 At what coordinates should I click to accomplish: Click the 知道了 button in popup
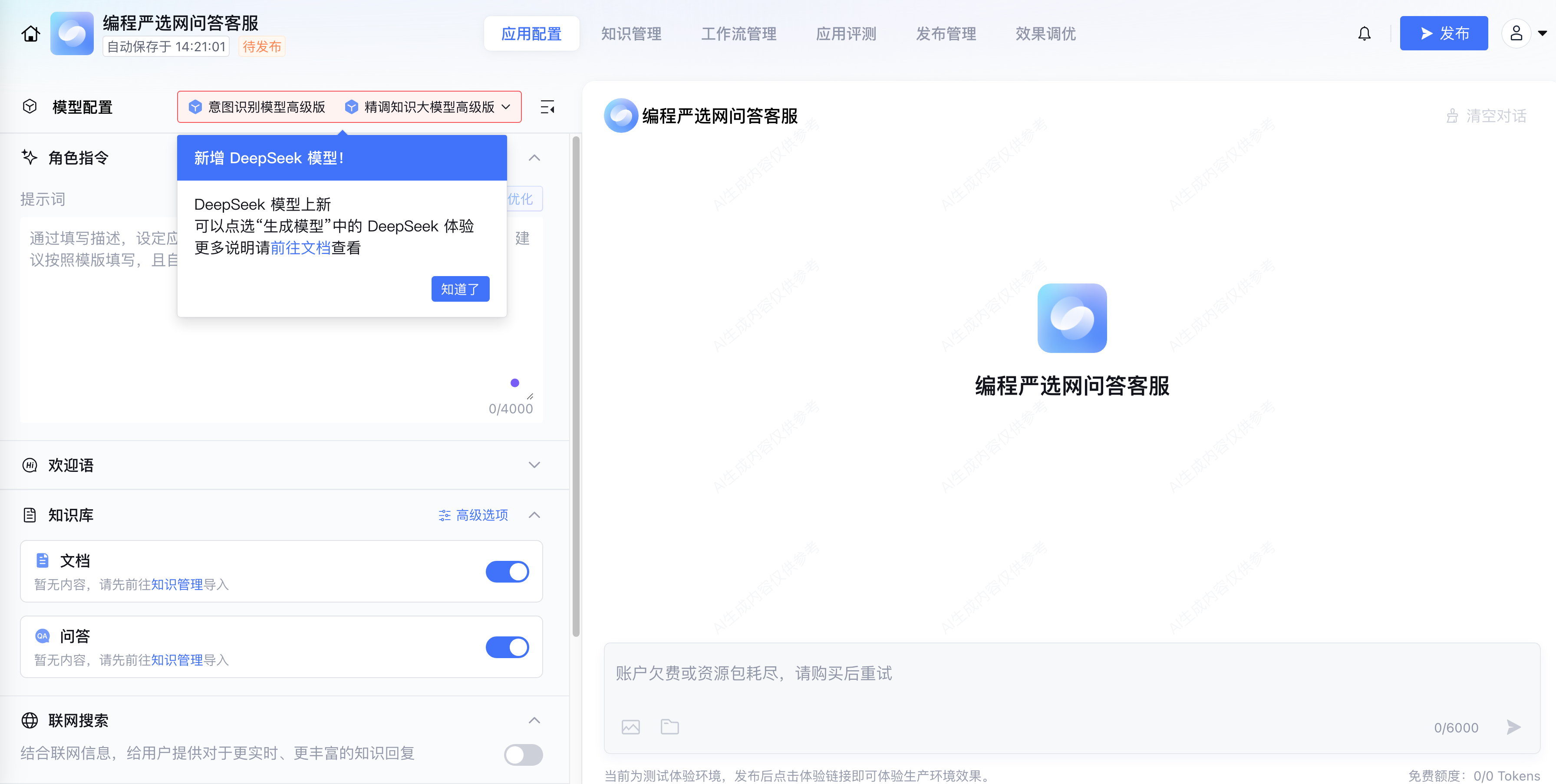pyautogui.click(x=460, y=289)
